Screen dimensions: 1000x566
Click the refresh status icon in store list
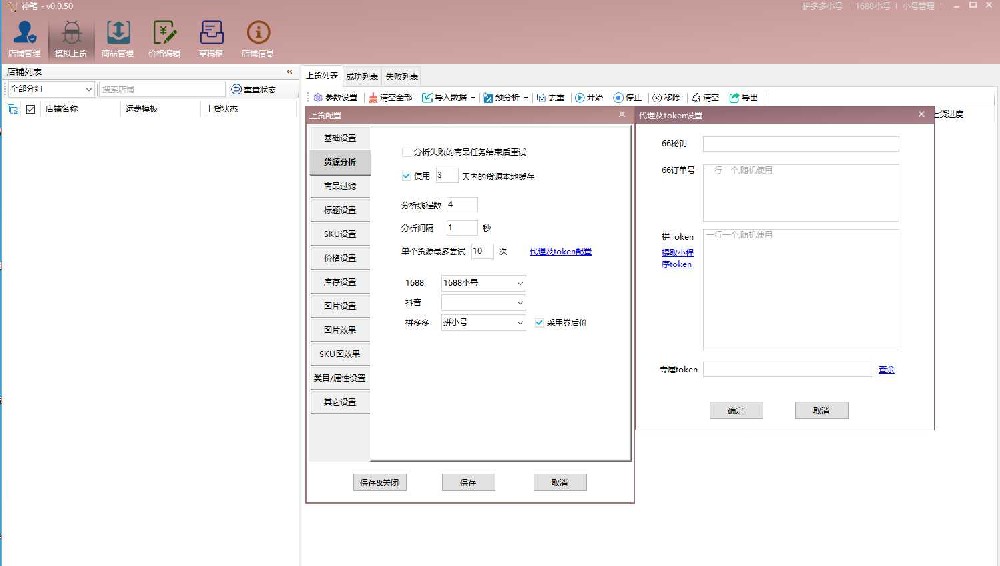pyautogui.click(x=236, y=89)
